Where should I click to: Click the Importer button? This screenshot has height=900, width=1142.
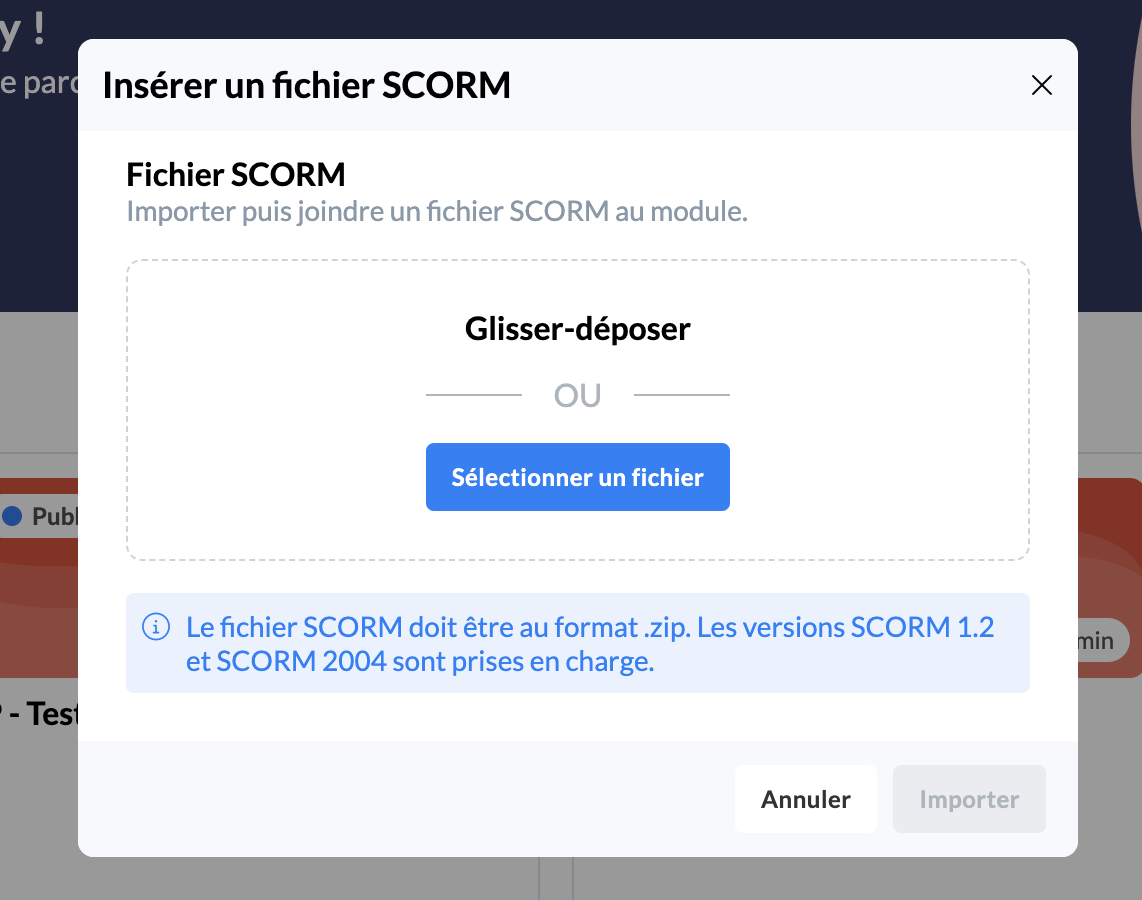click(968, 799)
